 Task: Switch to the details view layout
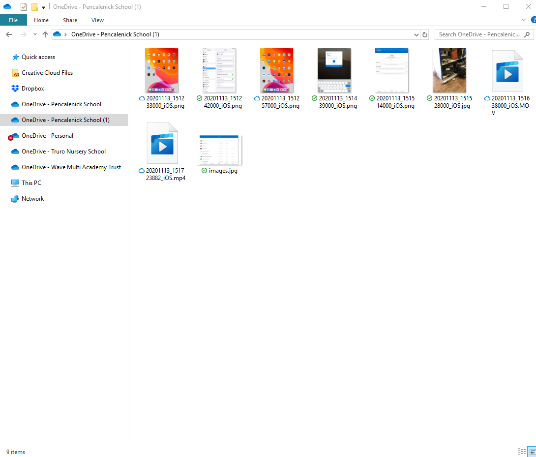522,452
